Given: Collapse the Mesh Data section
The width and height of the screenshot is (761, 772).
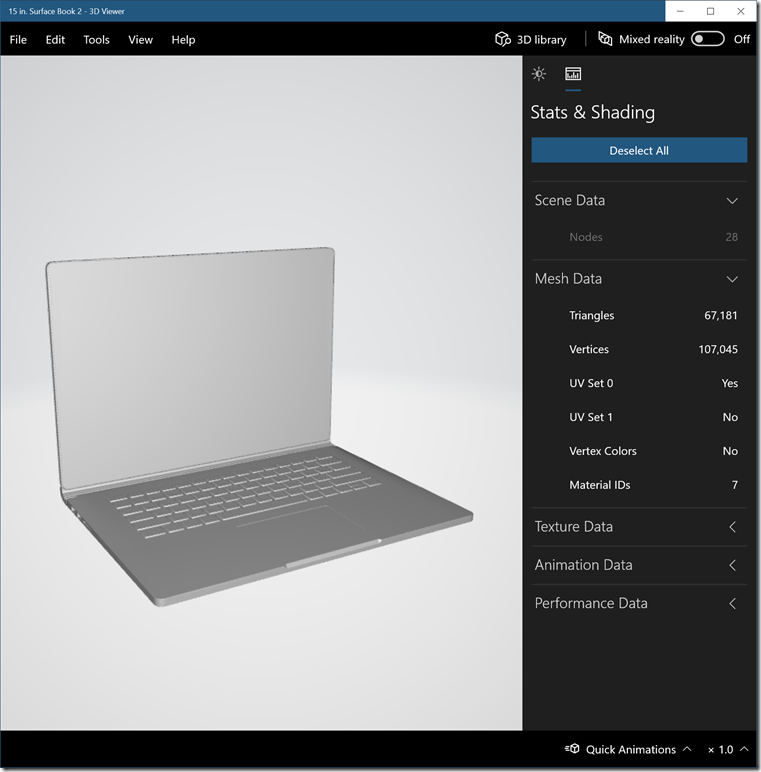Looking at the screenshot, I should (x=732, y=279).
